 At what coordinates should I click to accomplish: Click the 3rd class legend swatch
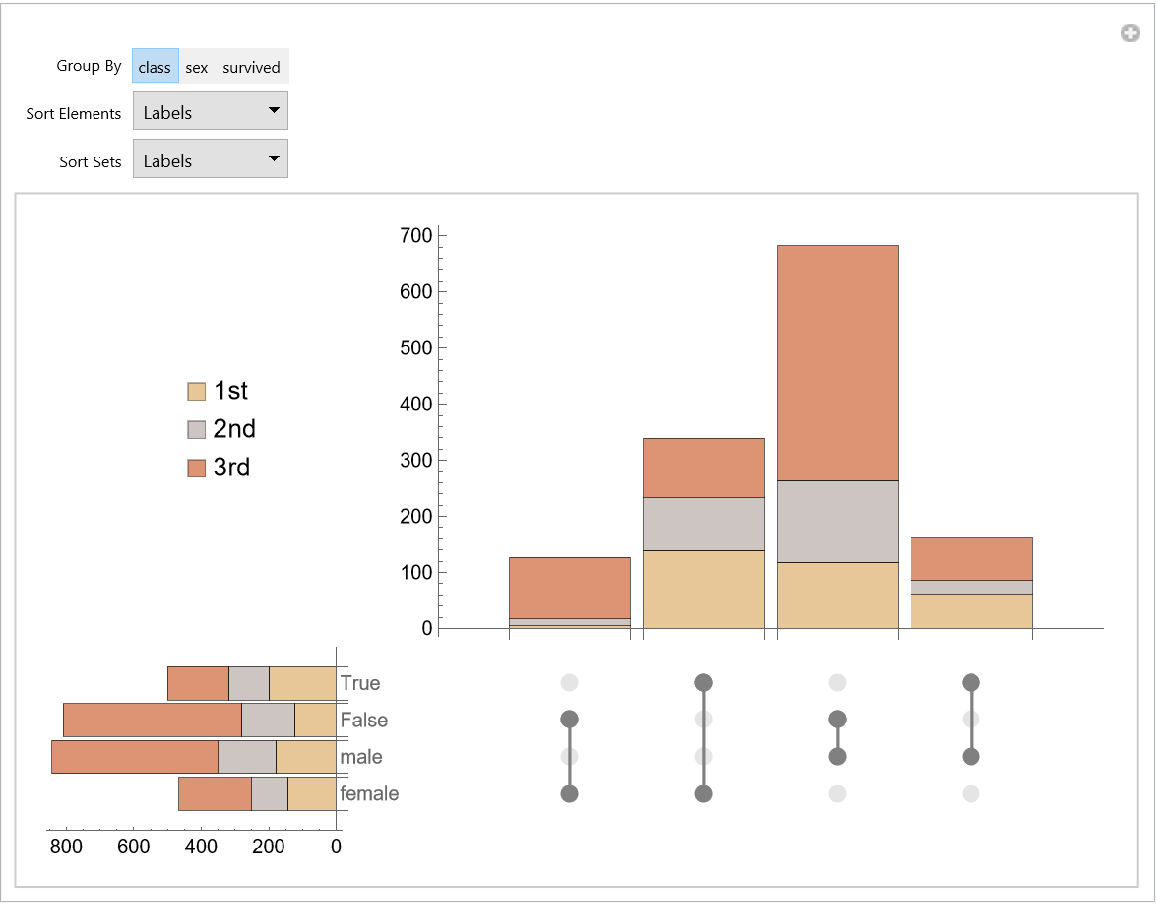coord(197,468)
